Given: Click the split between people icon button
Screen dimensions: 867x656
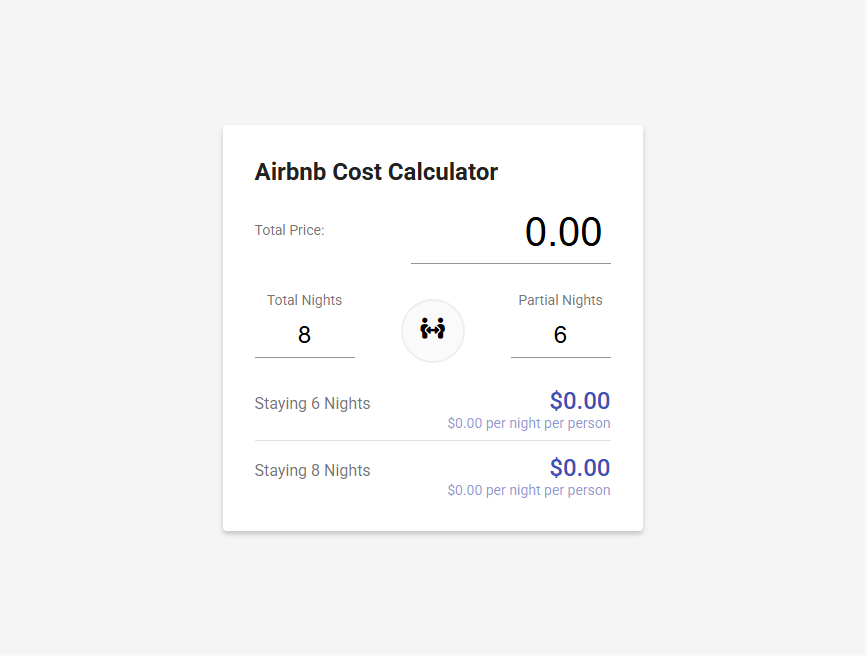Looking at the screenshot, I should click(x=433, y=330).
